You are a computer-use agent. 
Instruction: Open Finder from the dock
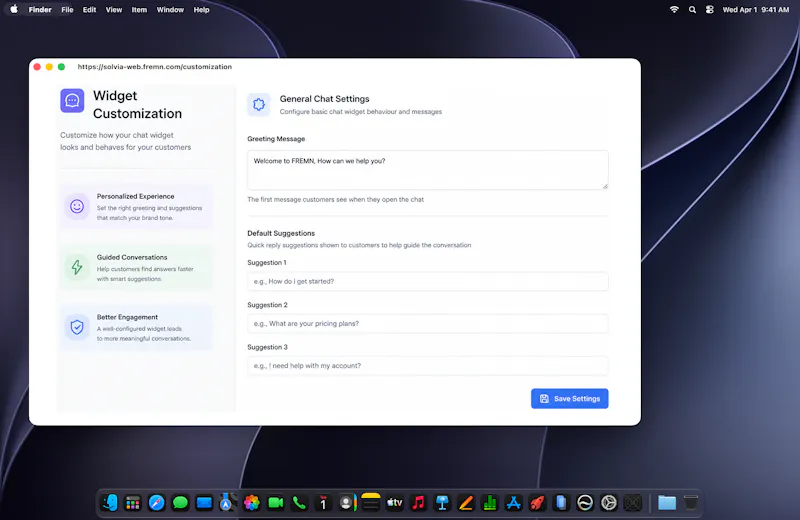[110, 503]
